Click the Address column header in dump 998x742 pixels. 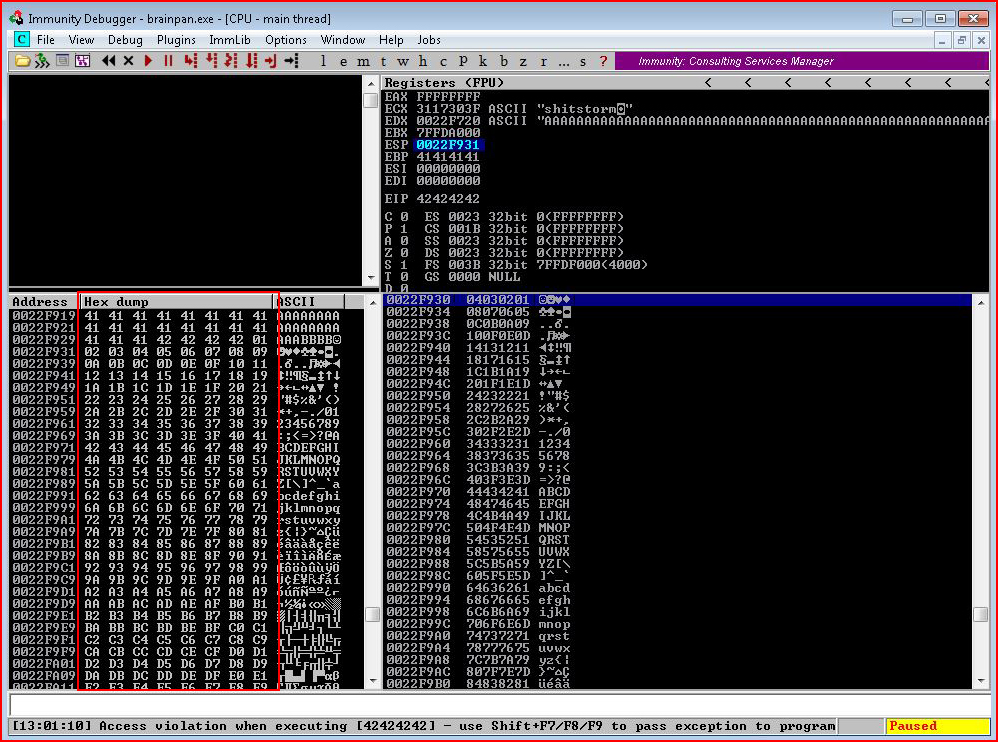click(44, 302)
